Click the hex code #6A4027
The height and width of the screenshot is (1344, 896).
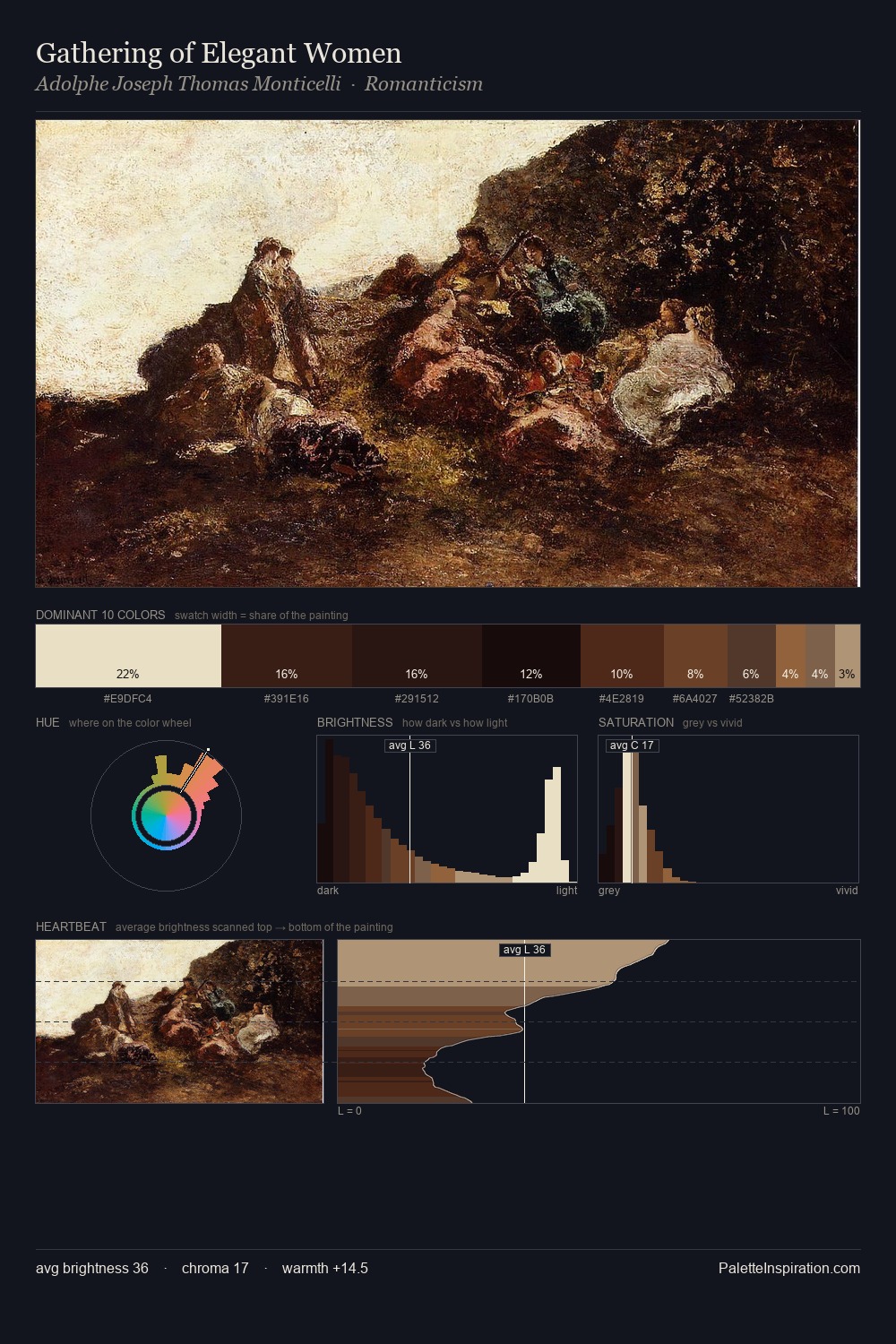click(695, 699)
